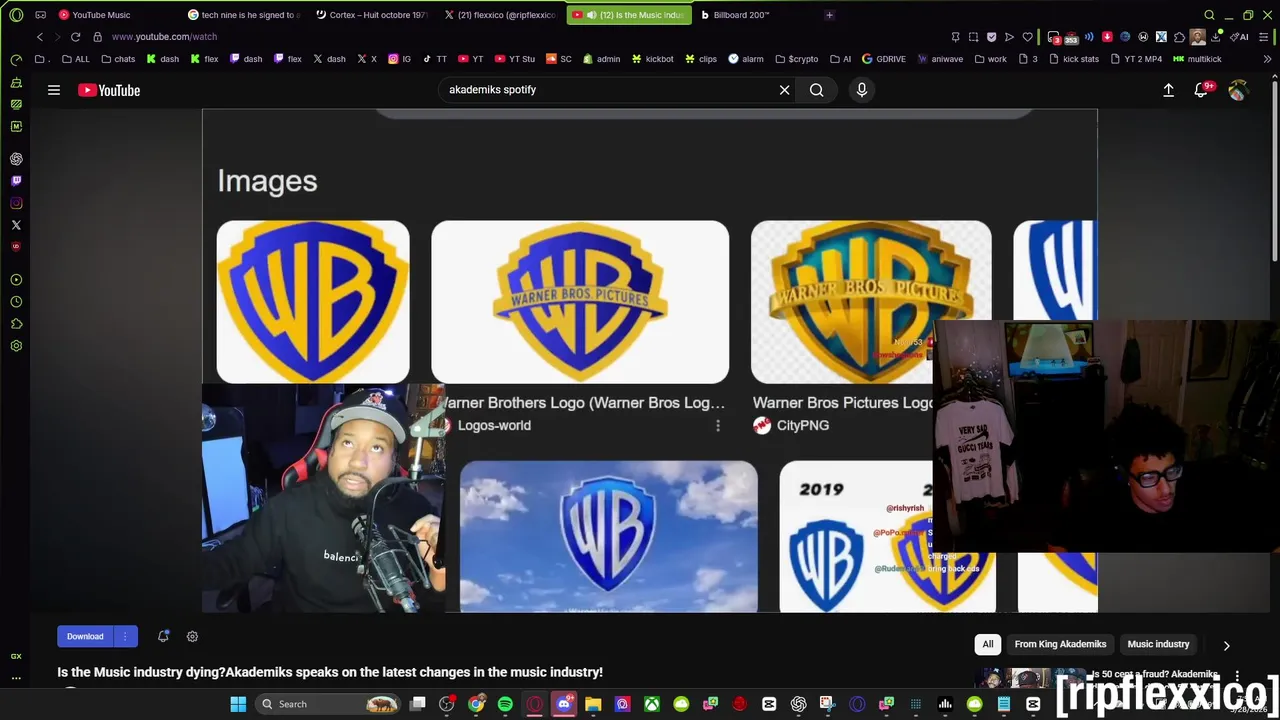Expand the Download button options arrow
Viewport: 1280px width, 720px height.
coord(125,636)
